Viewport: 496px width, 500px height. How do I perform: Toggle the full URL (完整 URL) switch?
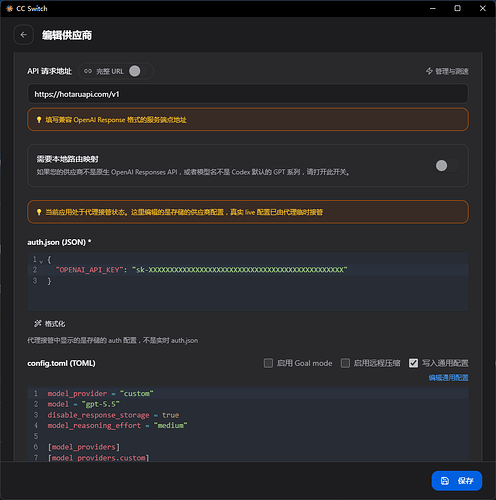point(139,71)
